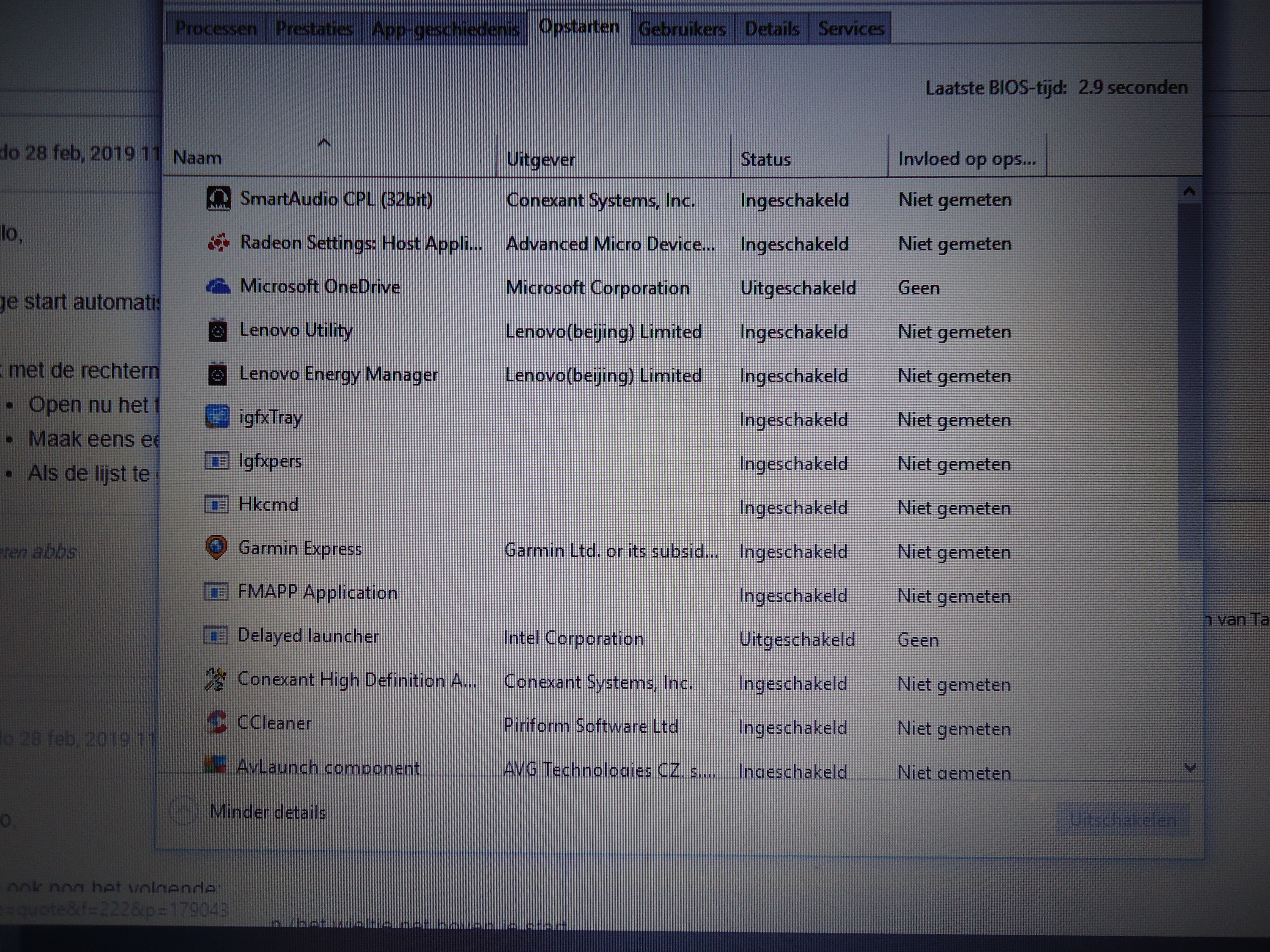Click the Lenovo Energy Manager icon
The height and width of the screenshot is (952, 1270).
click(218, 374)
